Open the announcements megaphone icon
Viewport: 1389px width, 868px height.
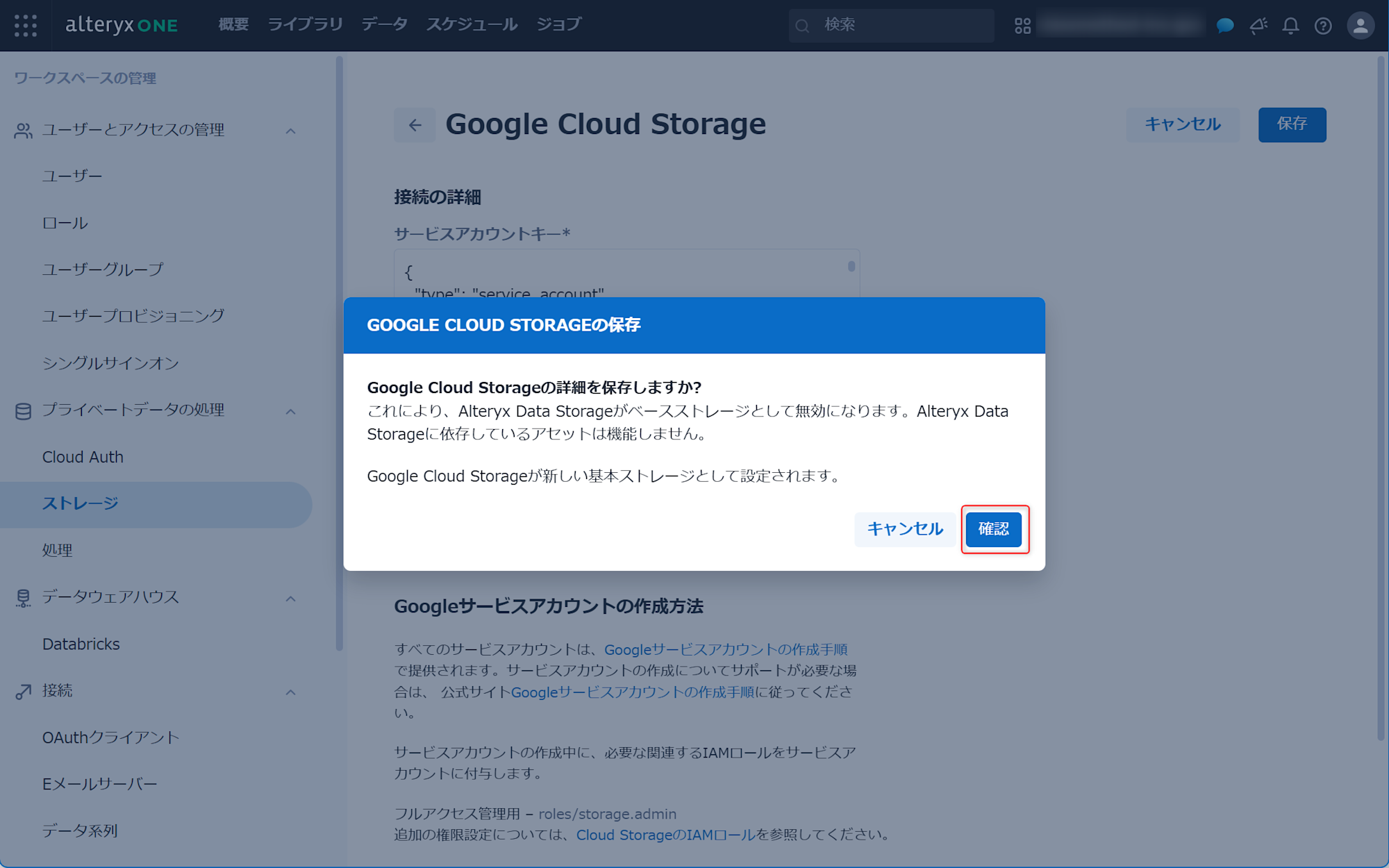(1258, 26)
